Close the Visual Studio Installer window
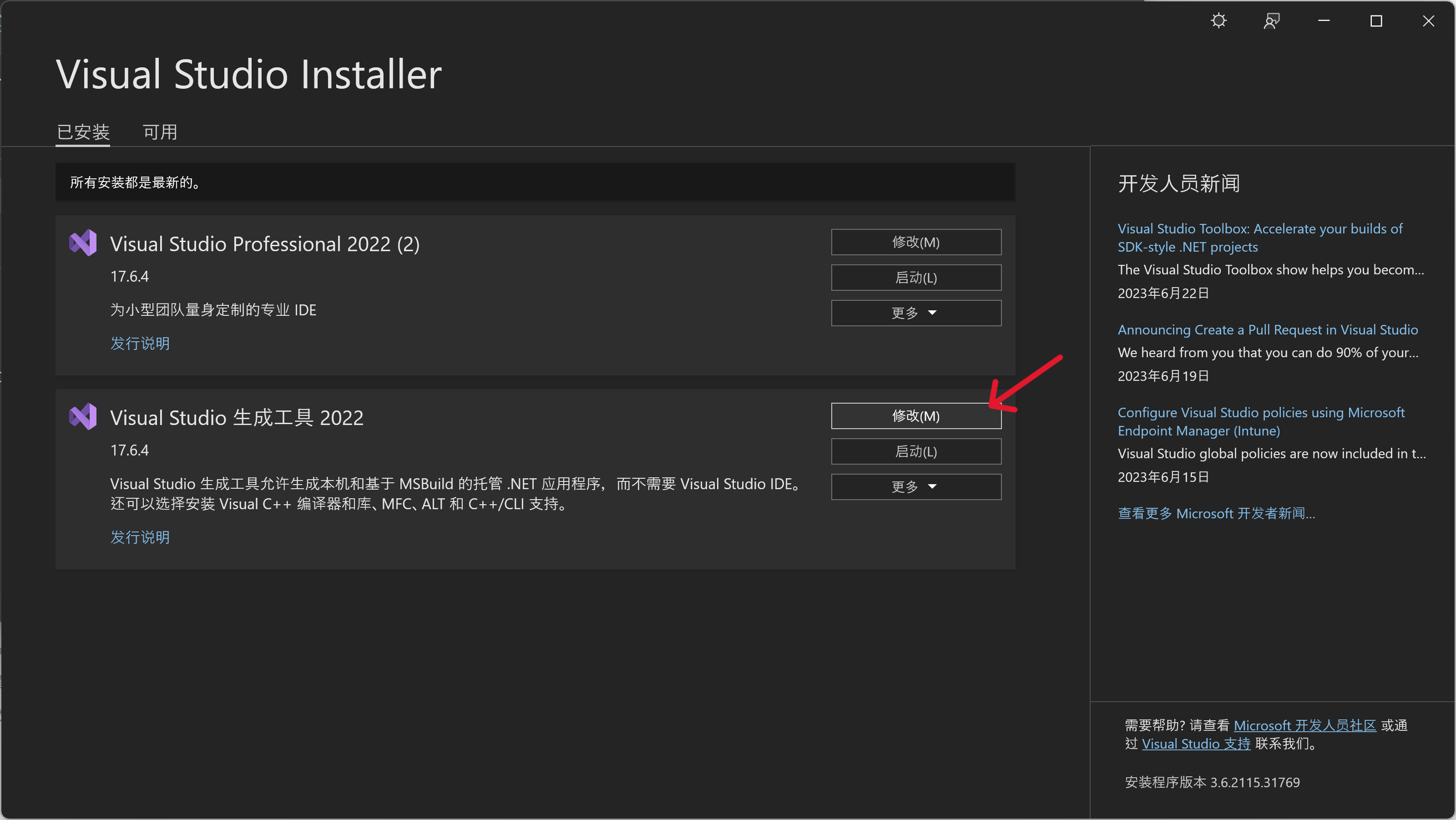1456x820 pixels. click(1428, 21)
